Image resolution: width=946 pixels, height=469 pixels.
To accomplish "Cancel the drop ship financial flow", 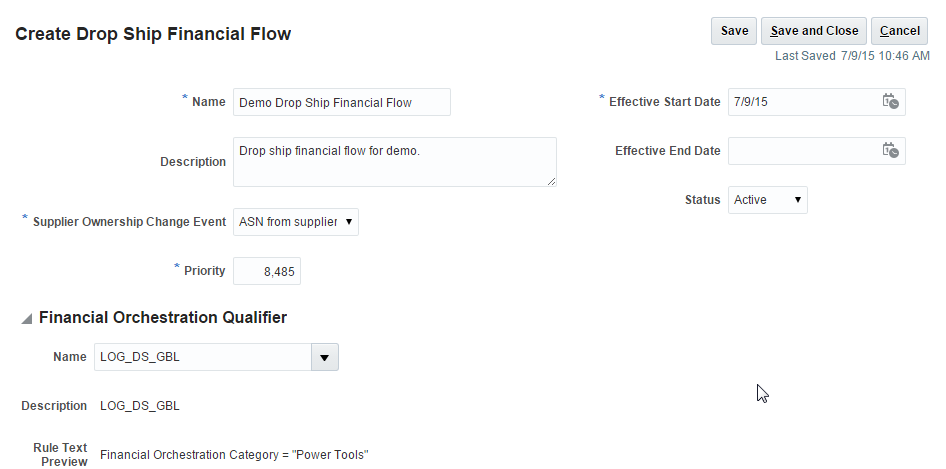I will tap(899, 31).
